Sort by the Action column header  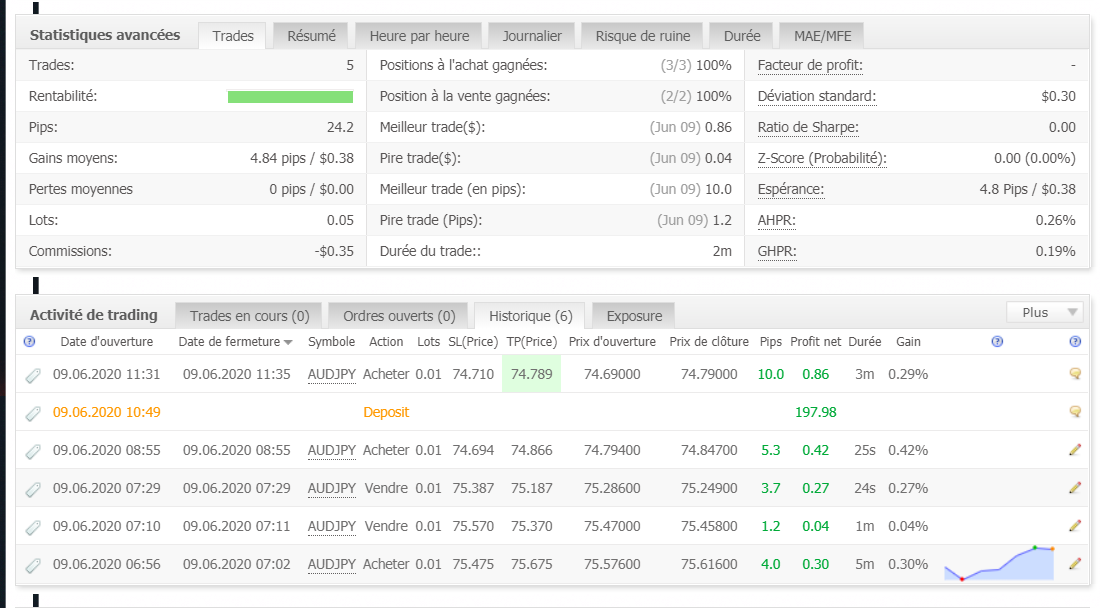tap(386, 342)
